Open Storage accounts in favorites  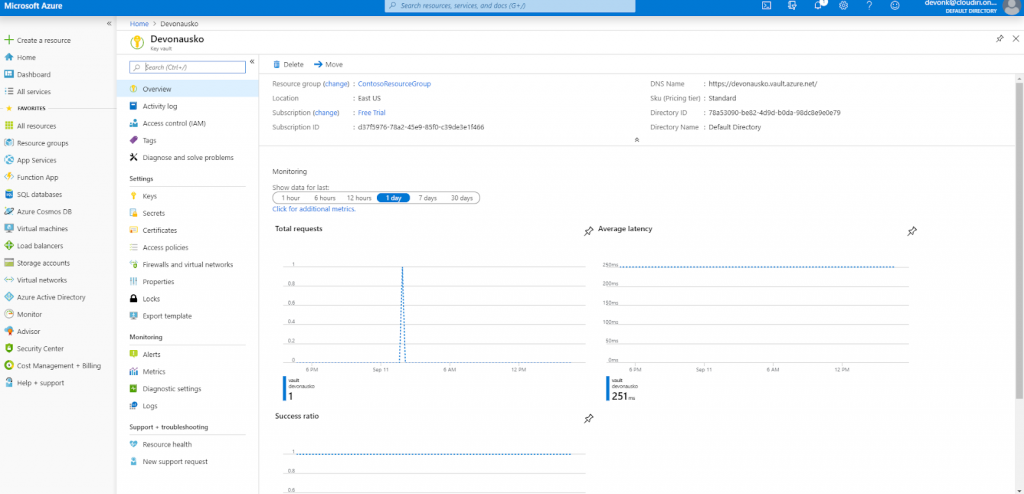click(x=37, y=263)
